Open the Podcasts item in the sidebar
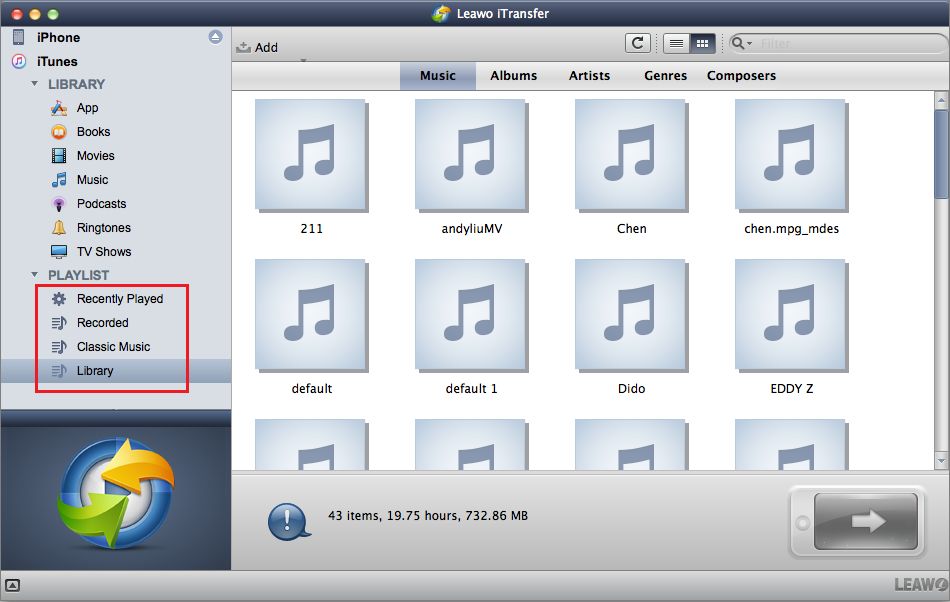950x602 pixels. 101,204
